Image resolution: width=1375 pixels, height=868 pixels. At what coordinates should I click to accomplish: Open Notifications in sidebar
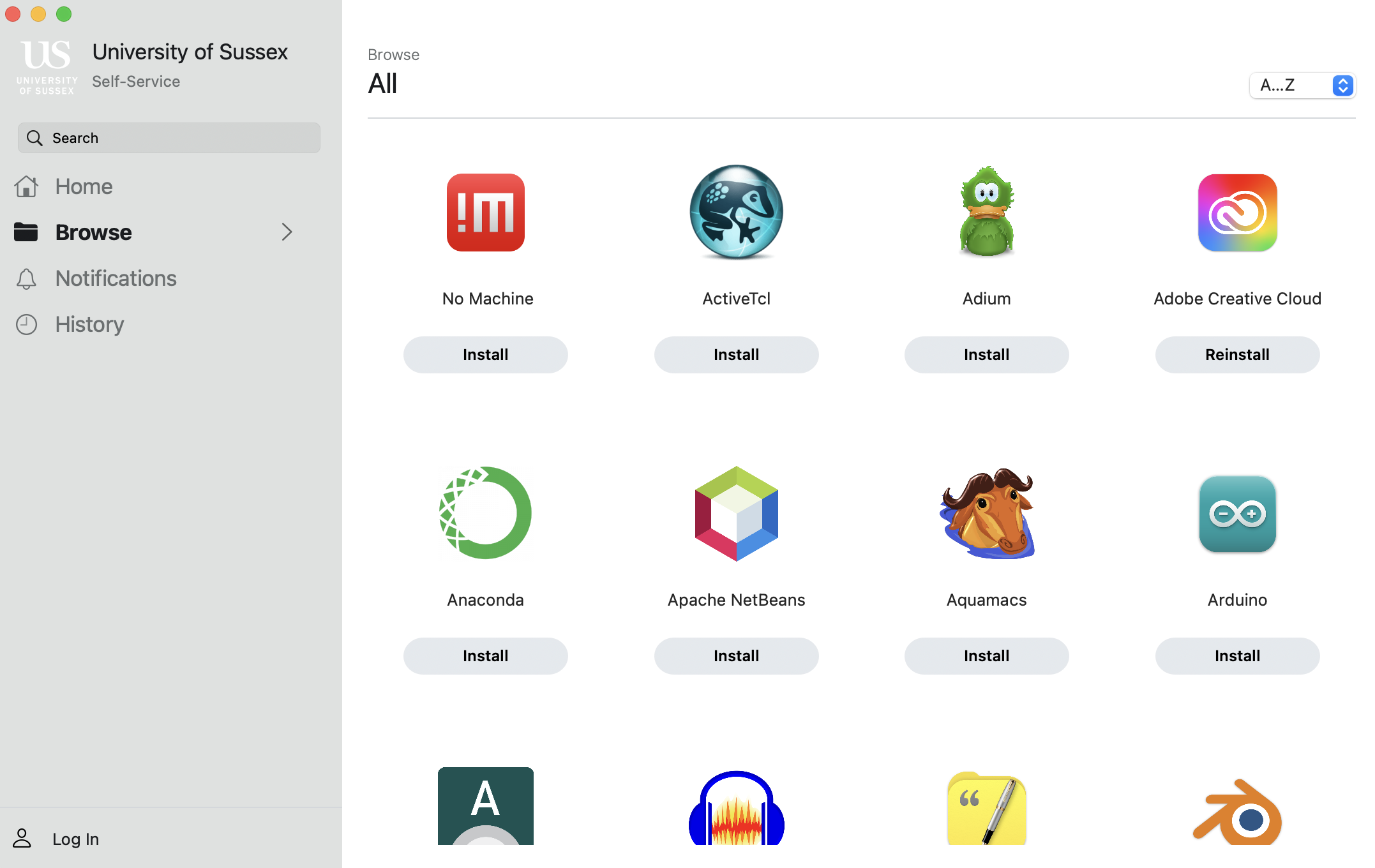[116, 278]
